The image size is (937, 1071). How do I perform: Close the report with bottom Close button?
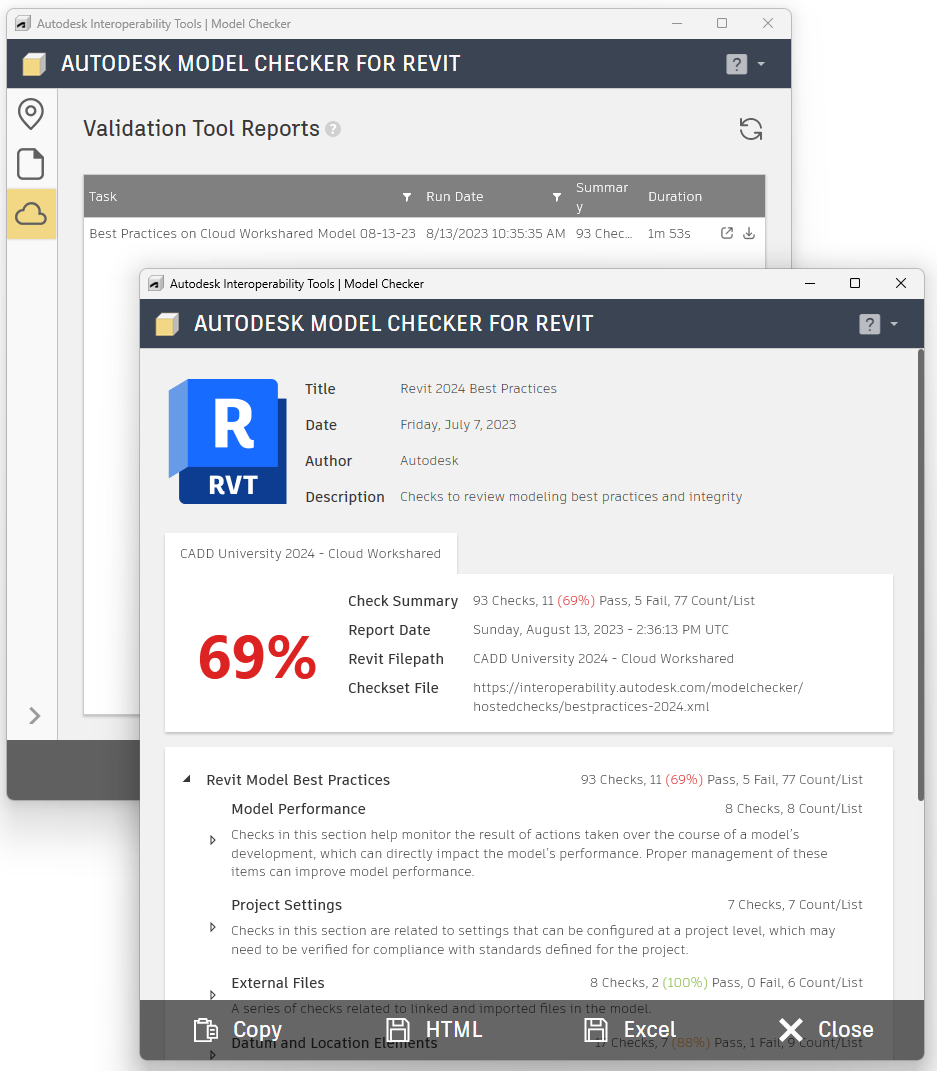pyautogui.click(x=826, y=1029)
